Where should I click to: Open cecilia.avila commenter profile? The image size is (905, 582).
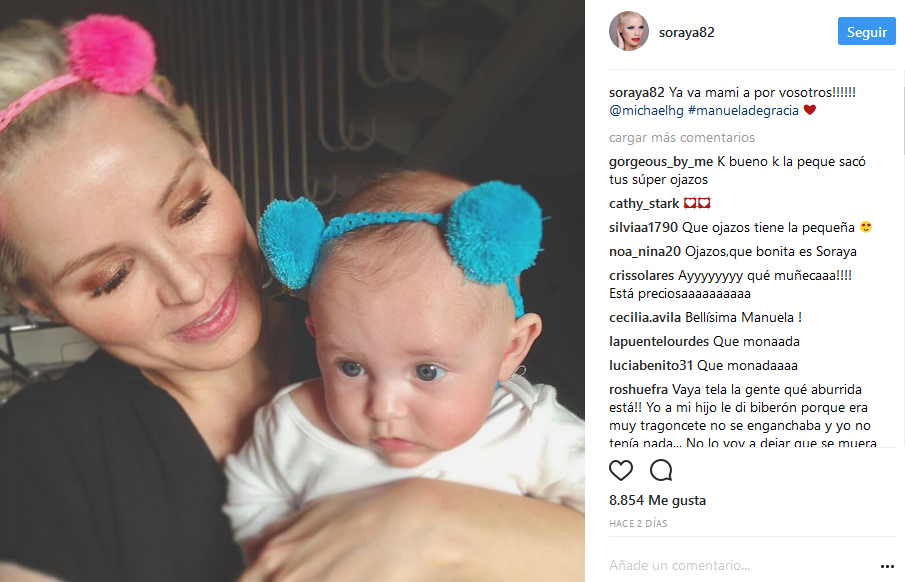tap(645, 318)
